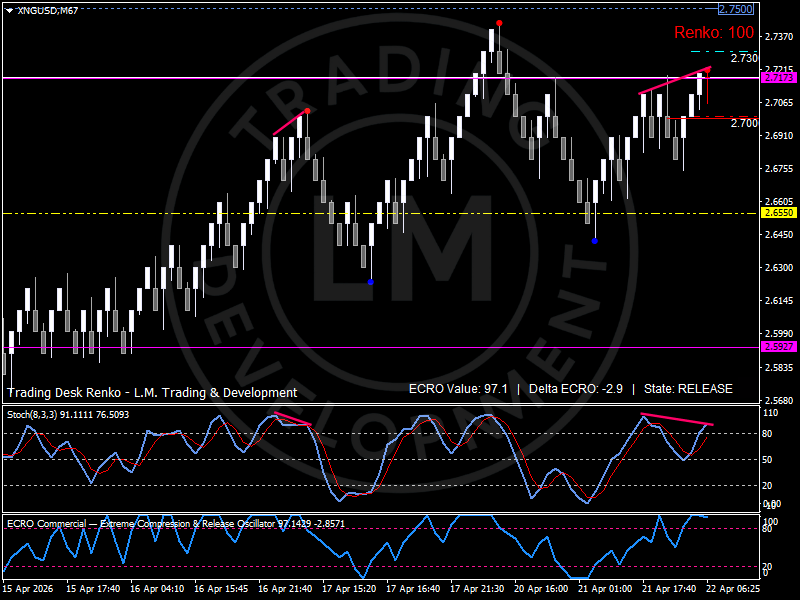Click the blue signal dot under the 17 Apr low
This screenshot has width=800, height=600.
tap(370, 282)
